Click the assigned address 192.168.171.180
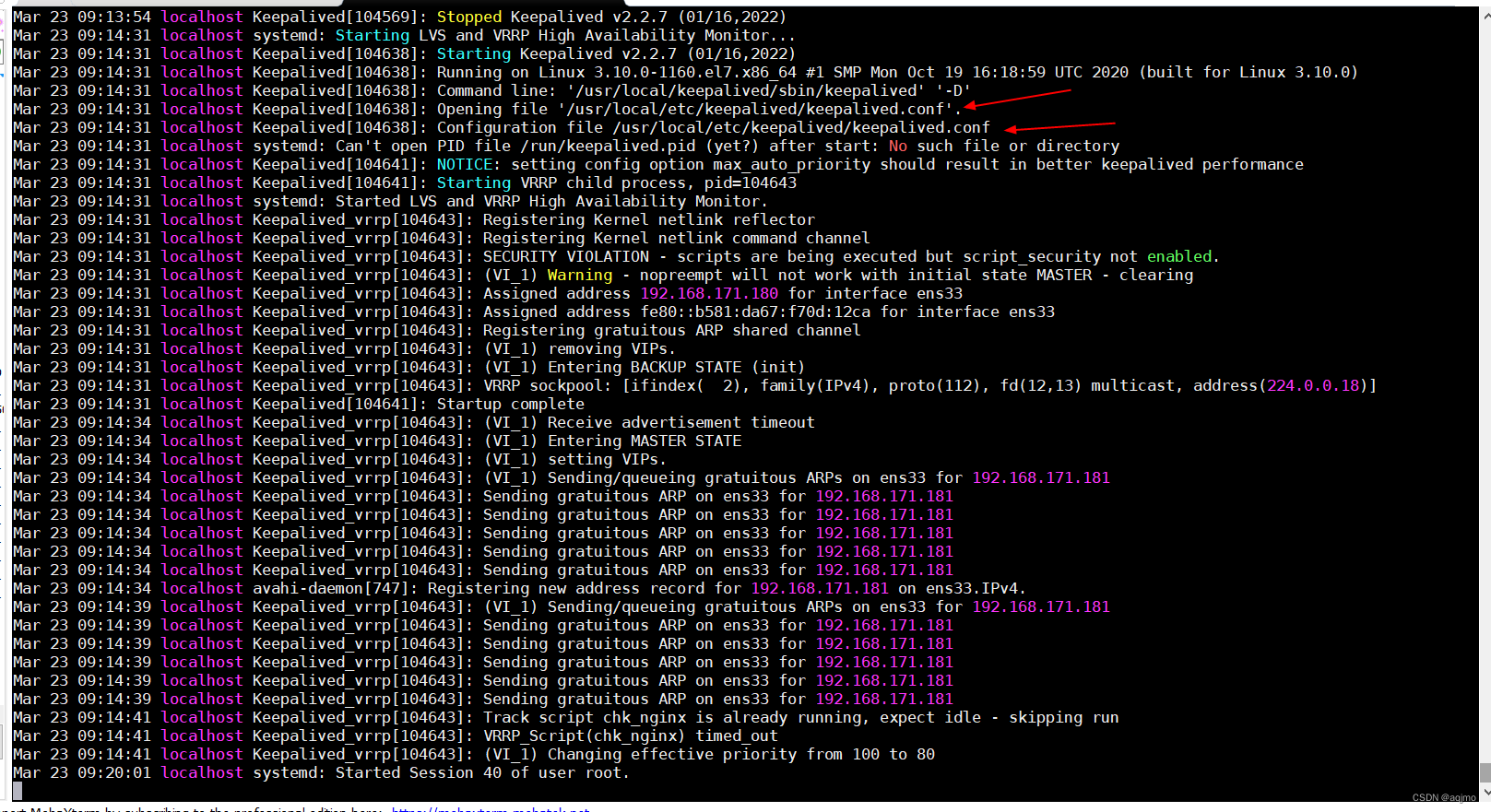Screen dimensions: 1491x812 pos(709,293)
